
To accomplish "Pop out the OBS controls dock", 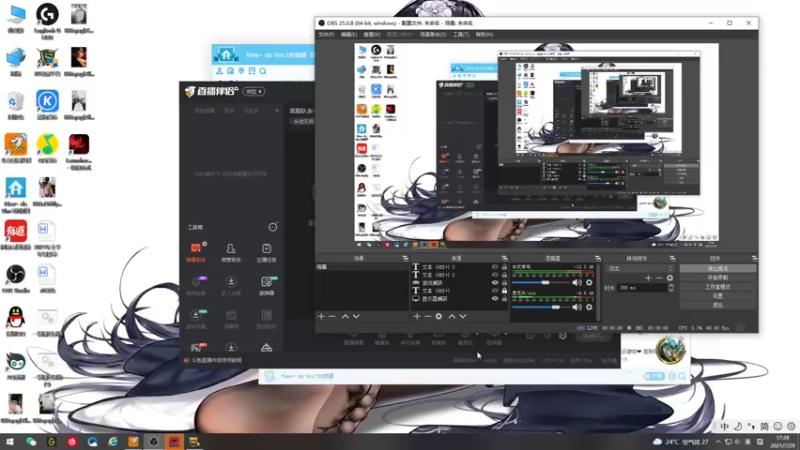I will click(754, 259).
